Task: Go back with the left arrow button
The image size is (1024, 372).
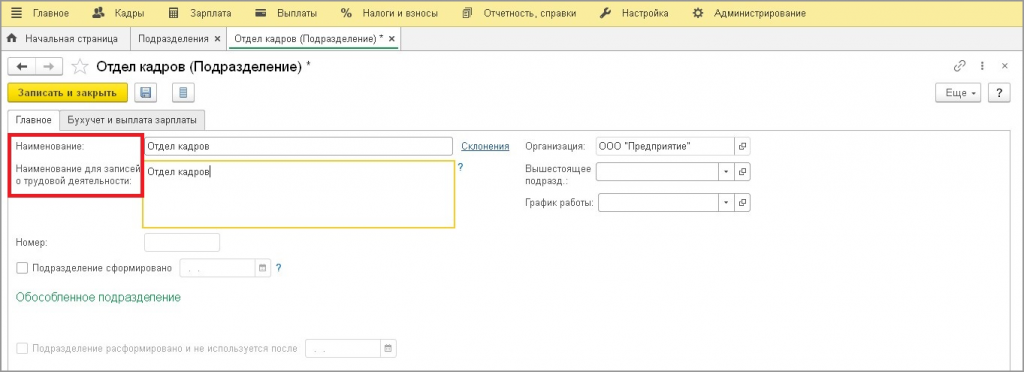Action: pos(21,66)
